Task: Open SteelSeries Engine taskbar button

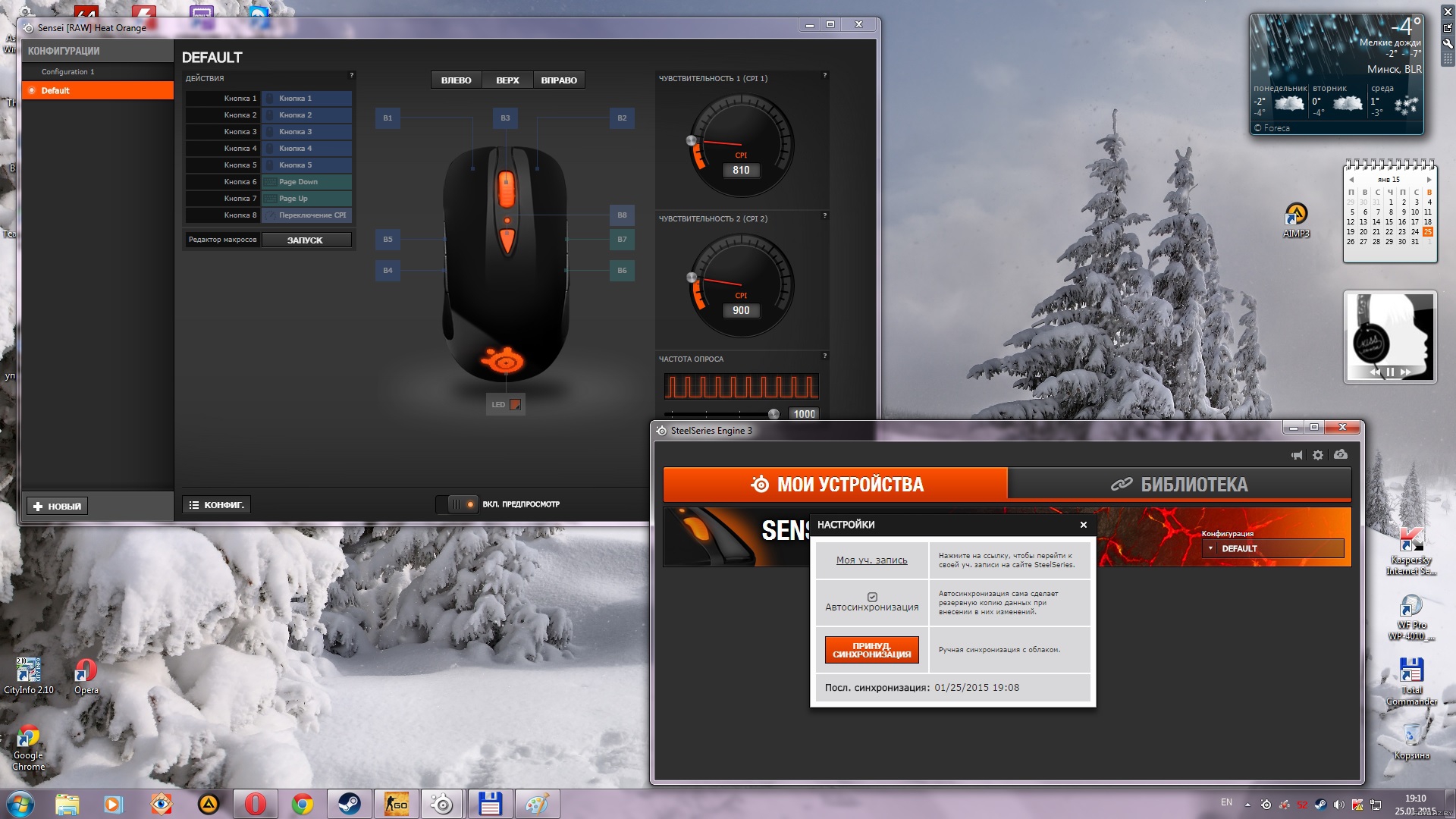Action: (x=443, y=804)
